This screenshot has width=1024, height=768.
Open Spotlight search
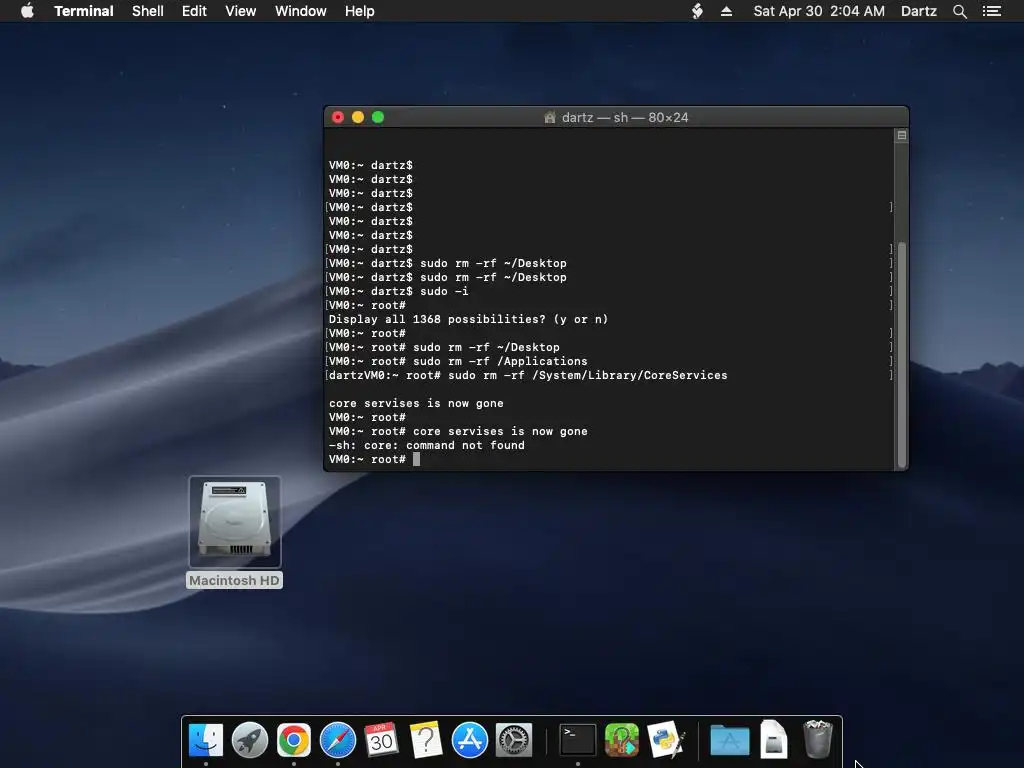point(959,11)
